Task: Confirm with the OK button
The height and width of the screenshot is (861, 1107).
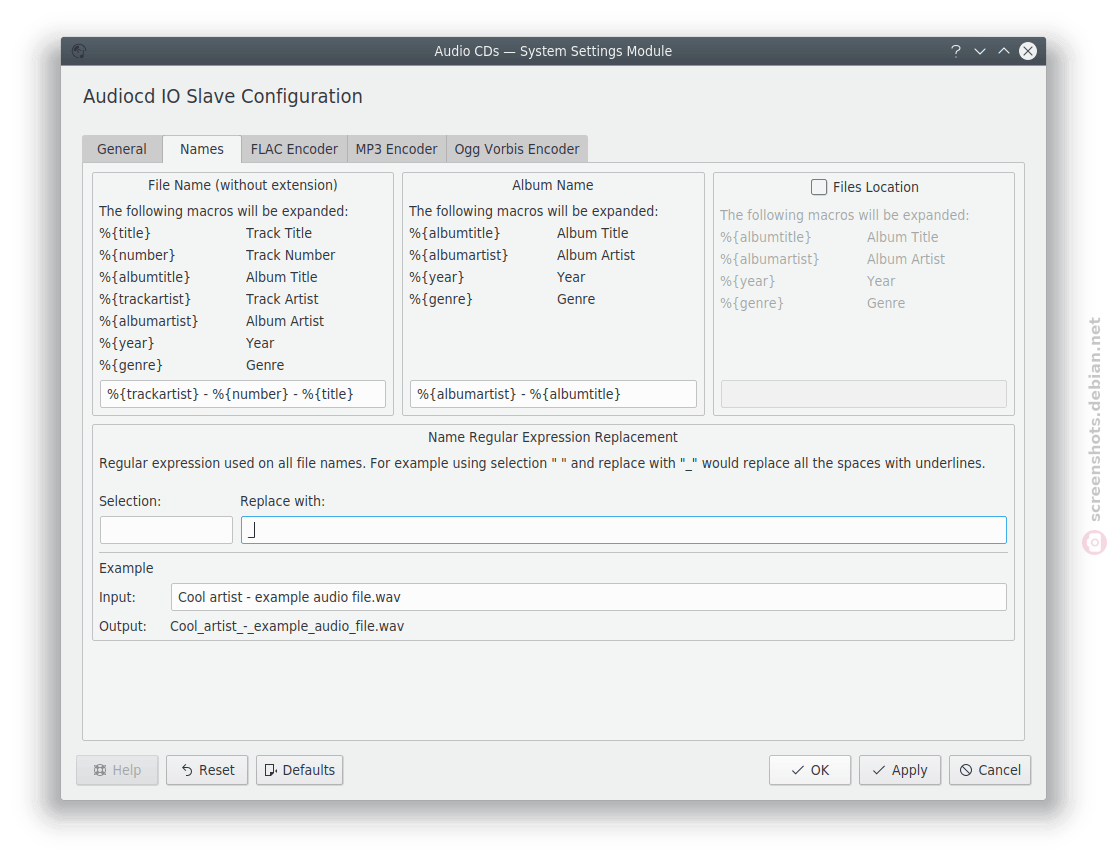Action: 810,770
